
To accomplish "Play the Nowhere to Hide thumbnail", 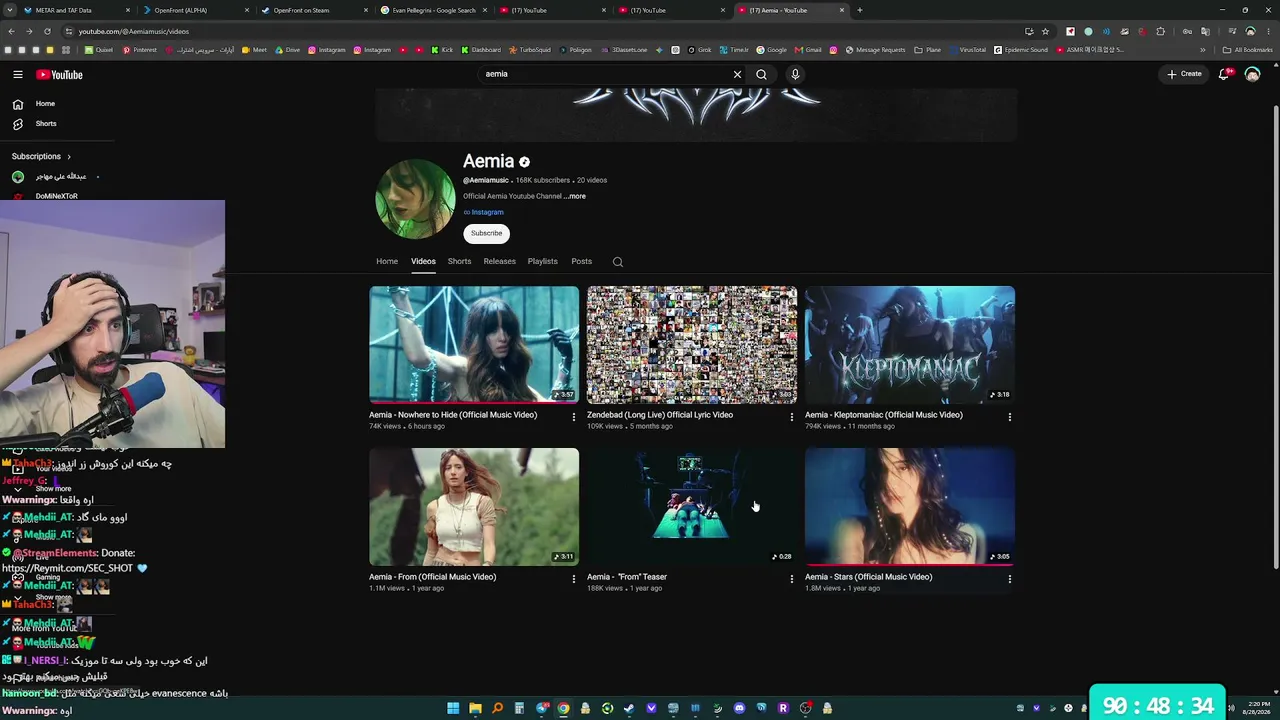I will coord(474,345).
